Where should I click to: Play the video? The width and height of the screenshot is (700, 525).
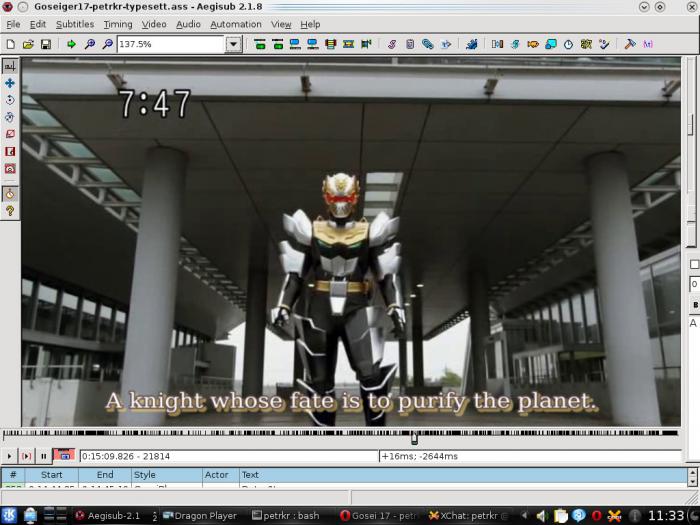click(9, 456)
